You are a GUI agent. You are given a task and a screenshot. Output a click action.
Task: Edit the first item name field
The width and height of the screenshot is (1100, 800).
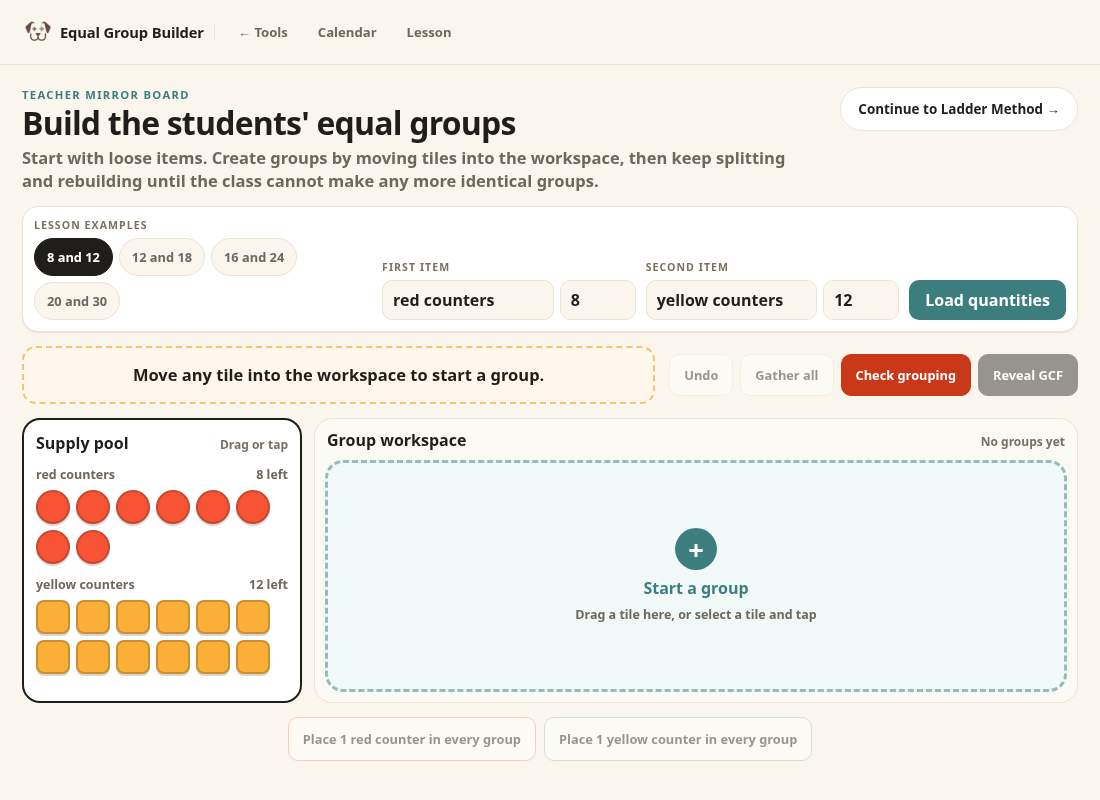coord(468,300)
